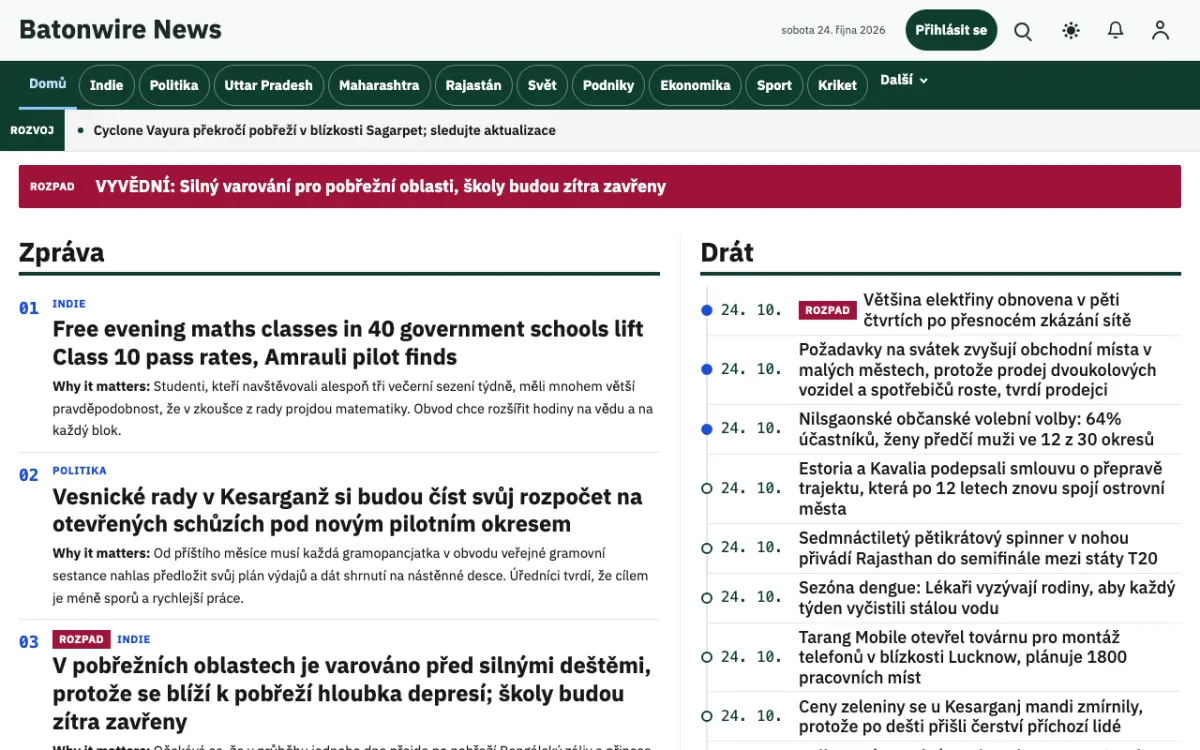
Task: Open the Maharashtra section
Action: (x=379, y=85)
